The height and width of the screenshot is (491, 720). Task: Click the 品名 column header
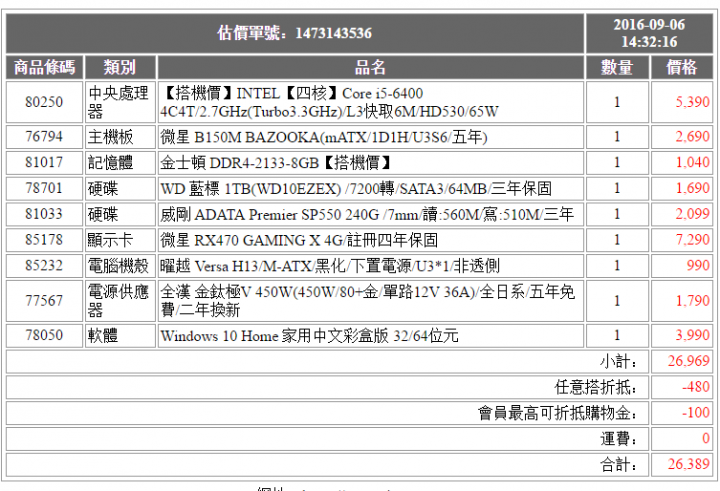(x=370, y=67)
